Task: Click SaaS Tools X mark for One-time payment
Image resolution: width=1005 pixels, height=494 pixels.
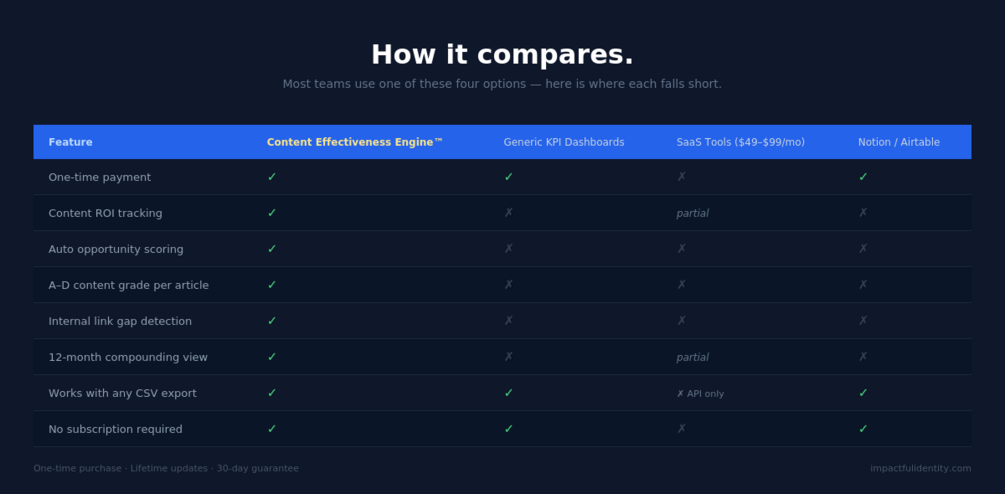Action: click(x=681, y=177)
